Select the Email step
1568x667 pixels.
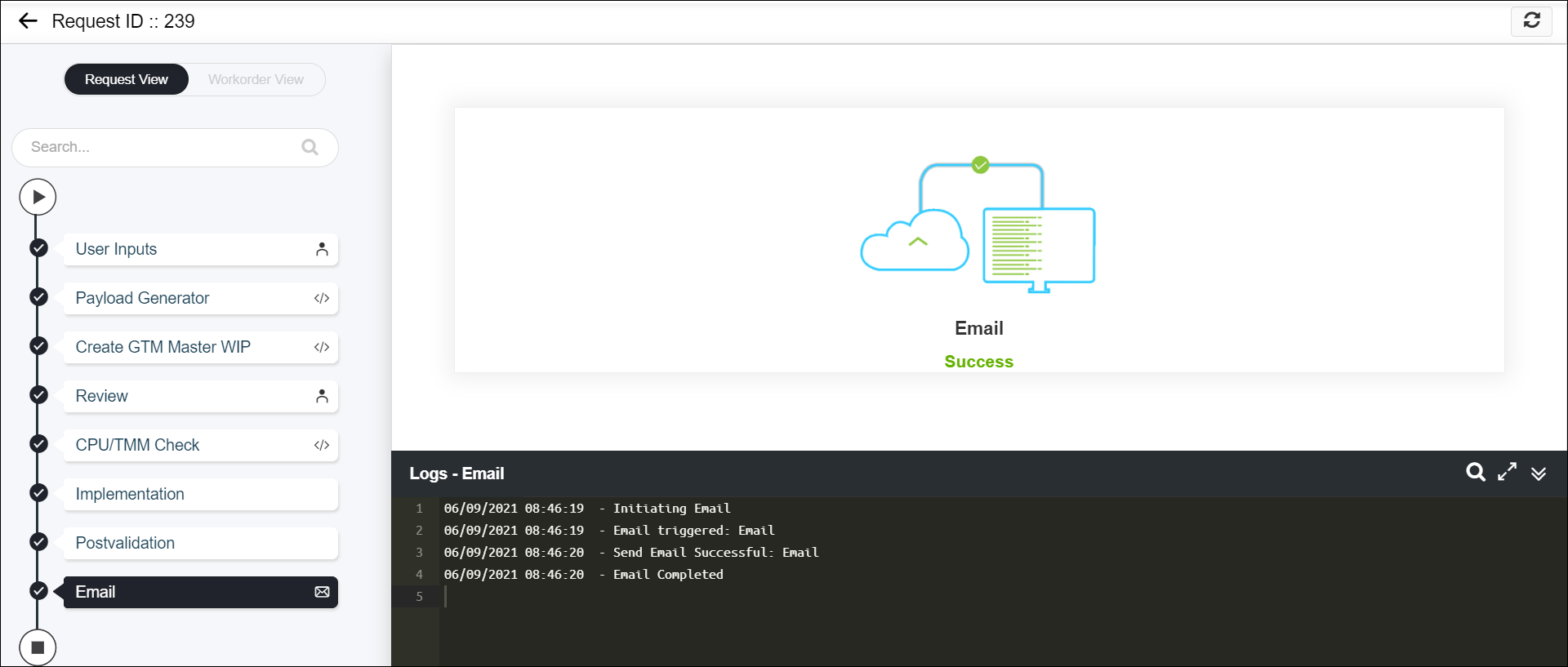200,592
